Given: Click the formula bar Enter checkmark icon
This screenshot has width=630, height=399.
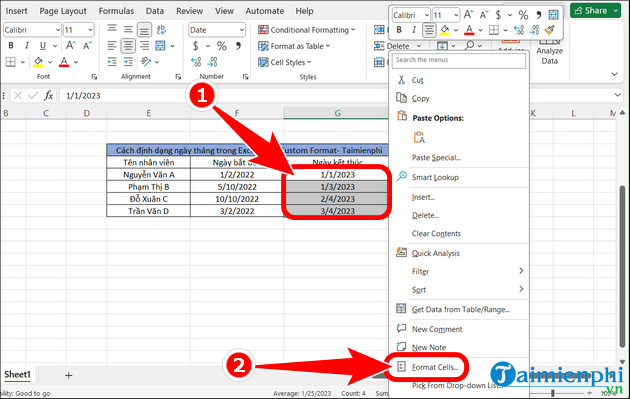Looking at the screenshot, I should [x=33, y=96].
